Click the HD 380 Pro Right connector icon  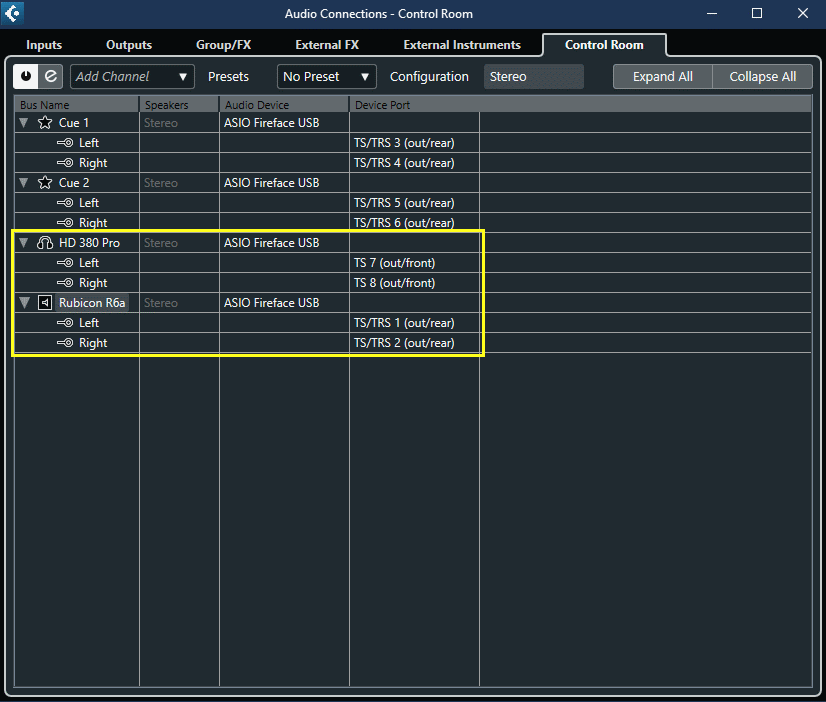(x=65, y=283)
